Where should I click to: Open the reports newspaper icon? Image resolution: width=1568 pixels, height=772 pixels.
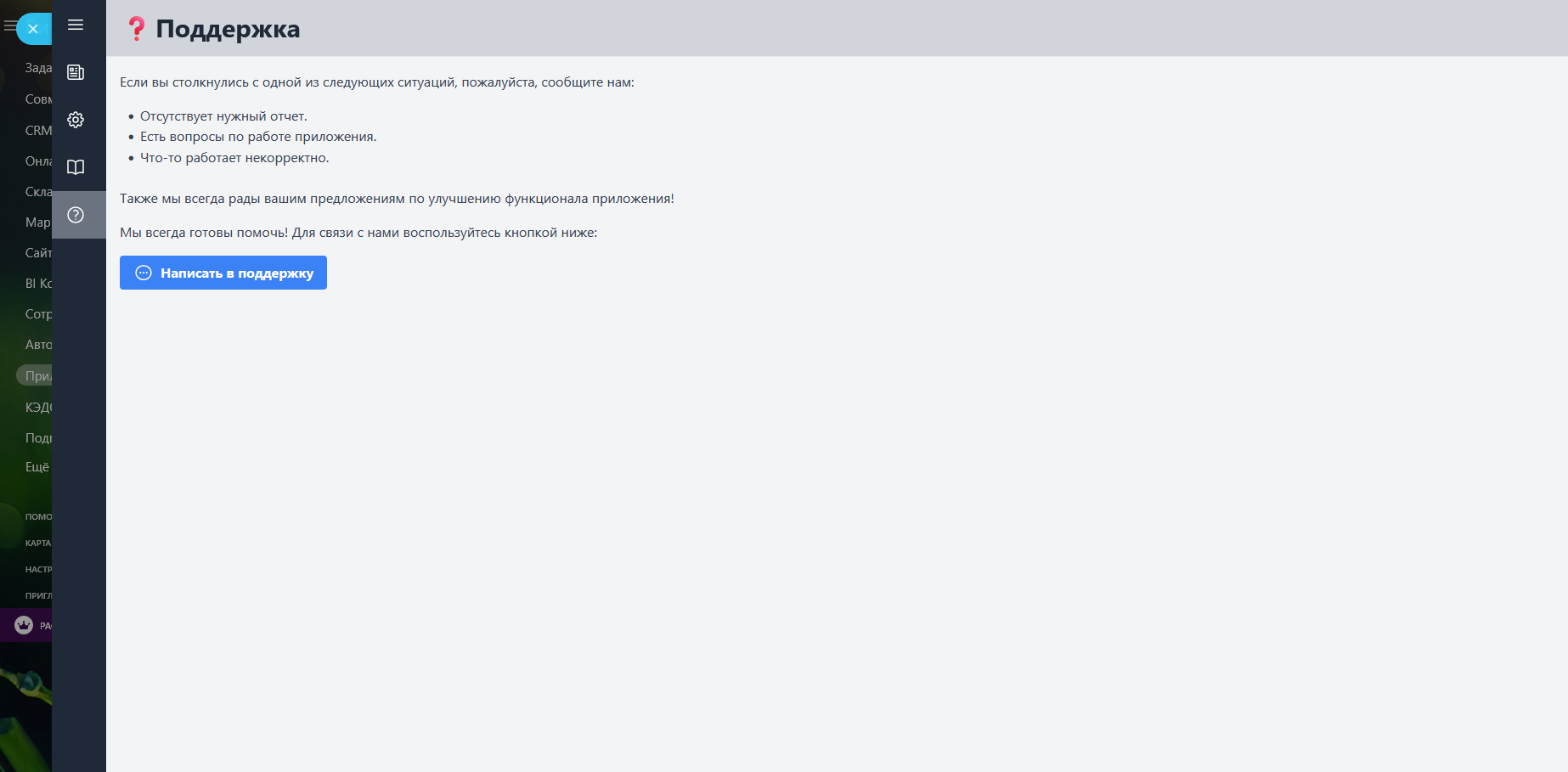click(76, 72)
